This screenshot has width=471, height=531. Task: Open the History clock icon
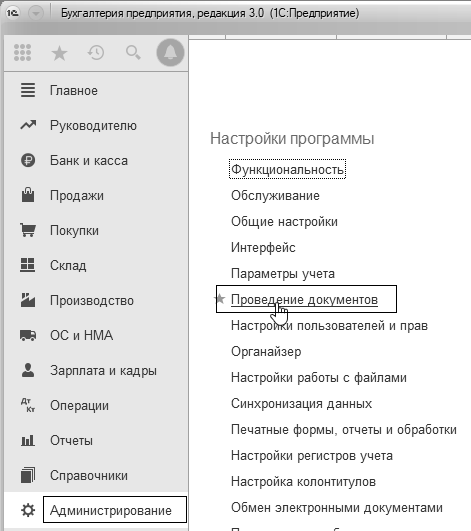pos(96,53)
